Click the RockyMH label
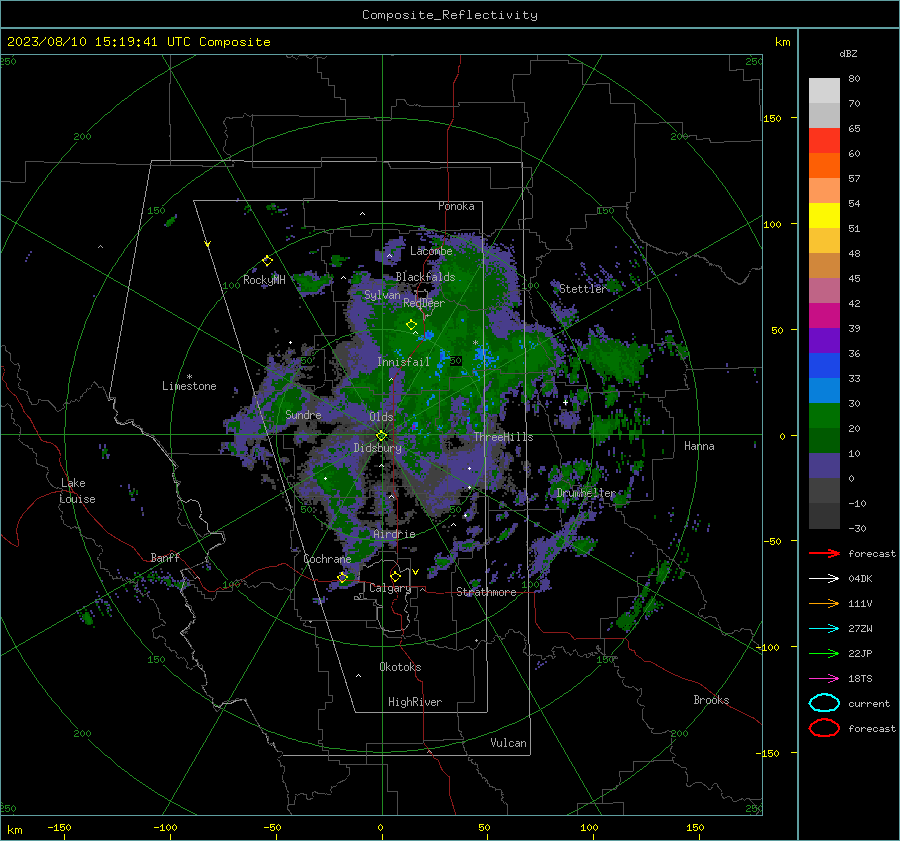This screenshot has height=841, width=900. 264,280
